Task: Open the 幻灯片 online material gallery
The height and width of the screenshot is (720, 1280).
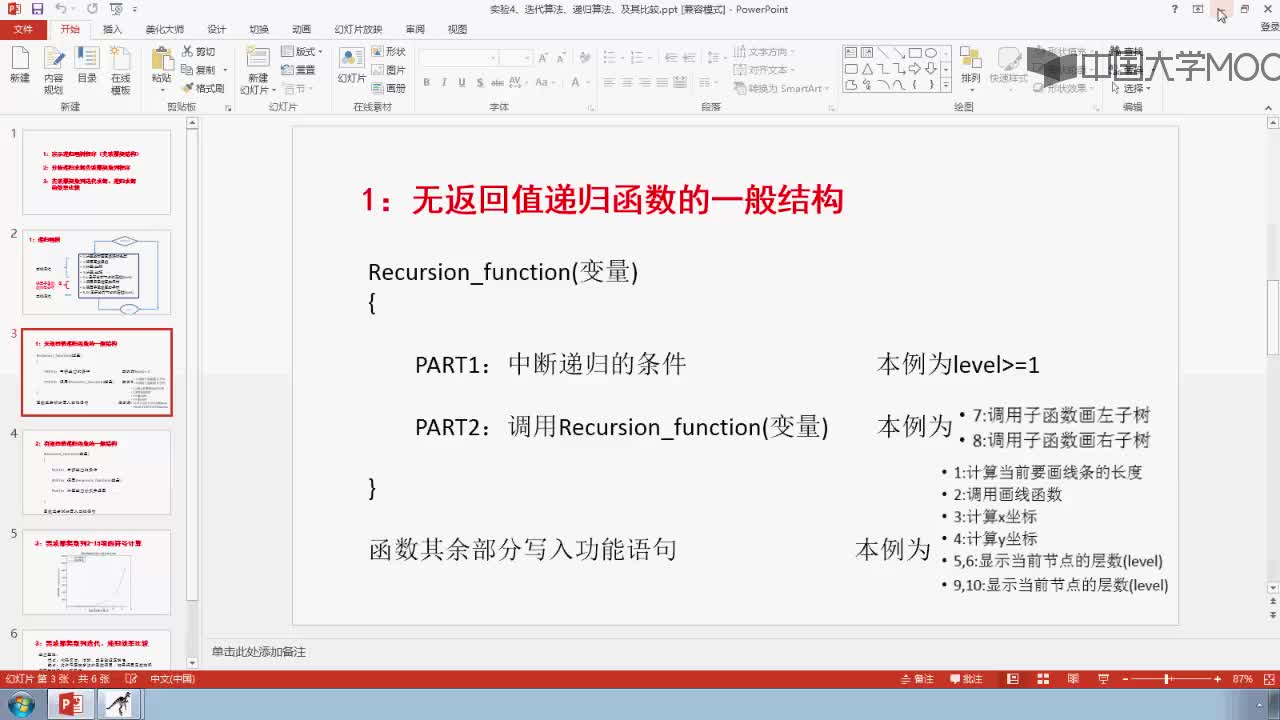Action: tap(352, 66)
